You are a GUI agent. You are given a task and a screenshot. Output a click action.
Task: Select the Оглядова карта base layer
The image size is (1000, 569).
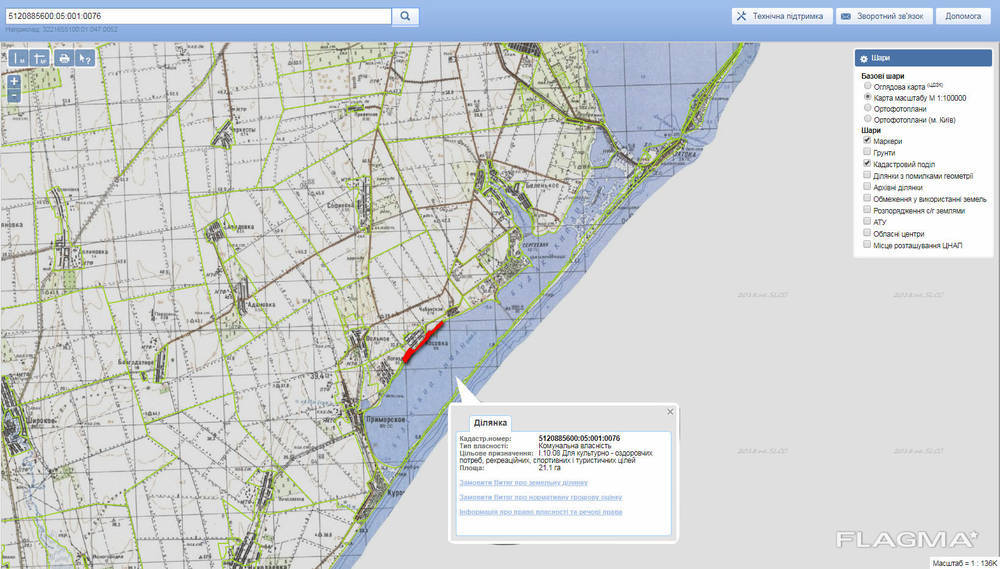pyautogui.click(x=867, y=86)
